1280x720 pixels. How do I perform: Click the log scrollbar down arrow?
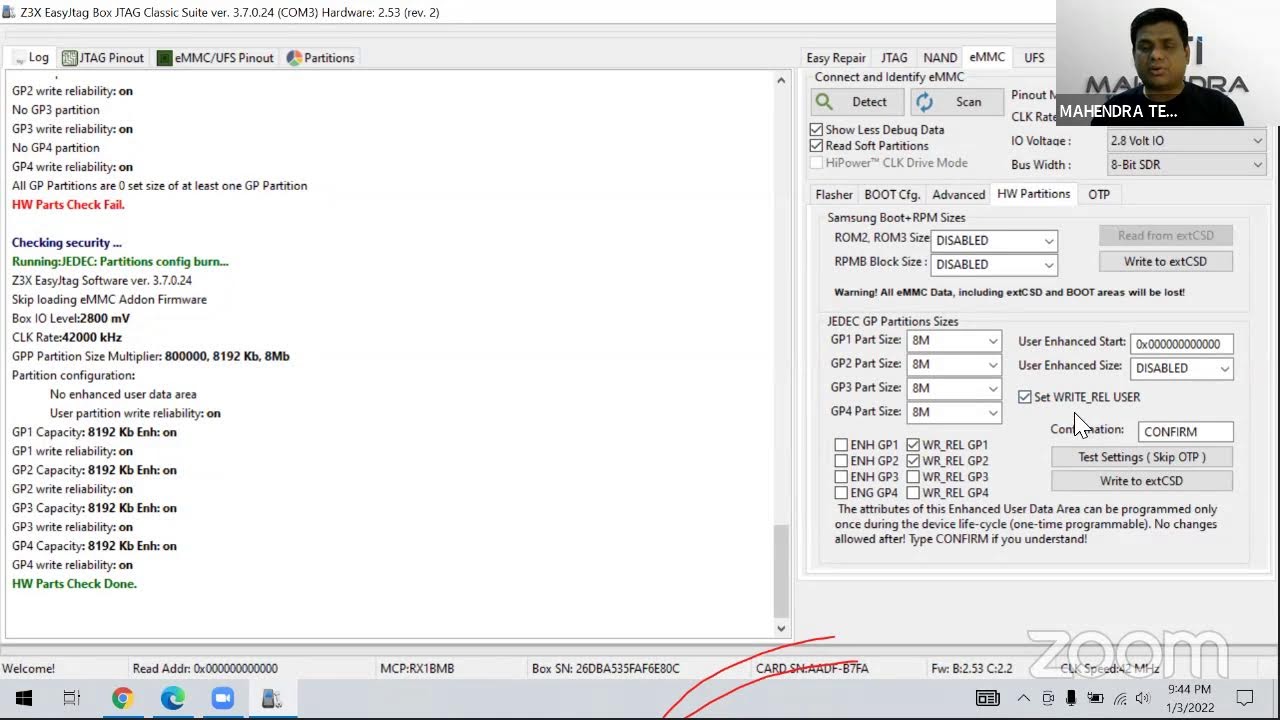click(782, 629)
